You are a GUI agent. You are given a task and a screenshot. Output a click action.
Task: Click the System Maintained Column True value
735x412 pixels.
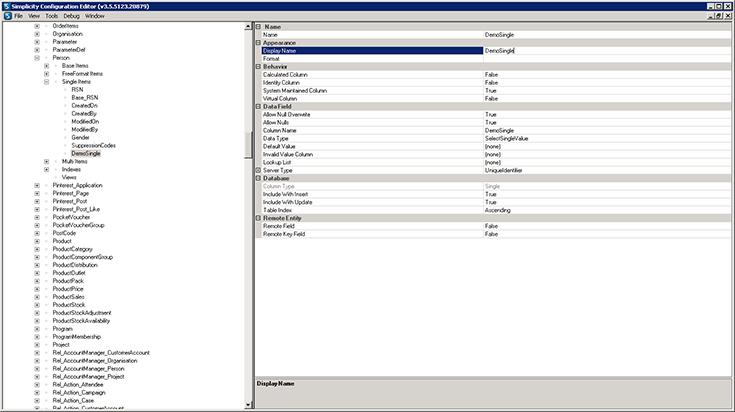490,90
